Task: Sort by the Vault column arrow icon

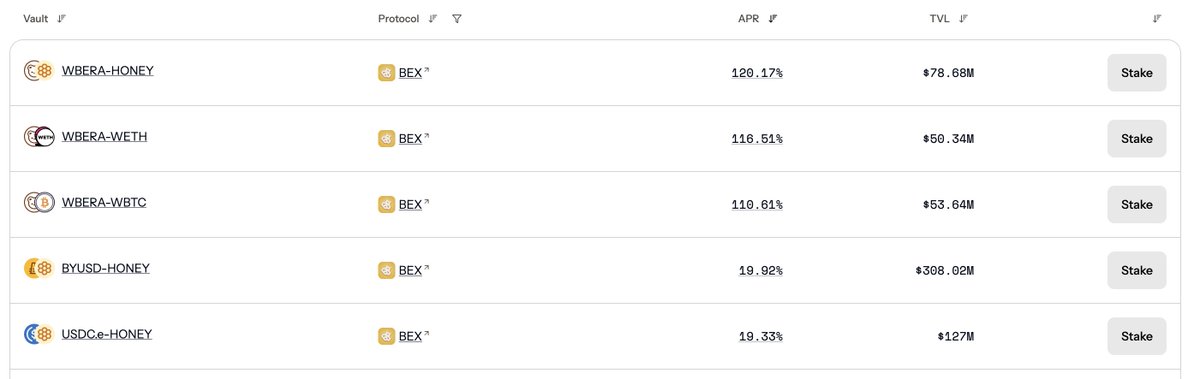Action: (62, 19)
